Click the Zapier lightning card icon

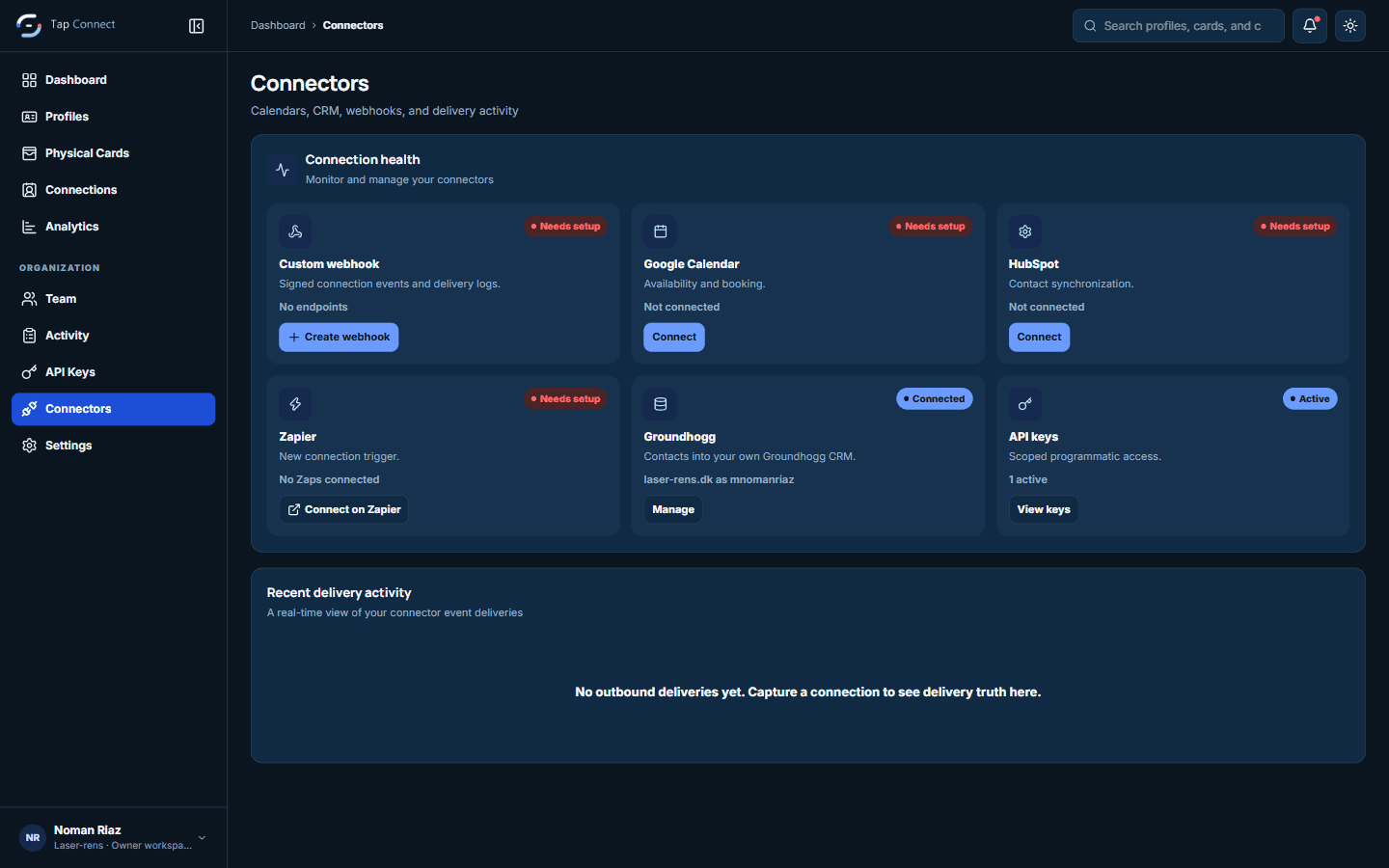295,404
